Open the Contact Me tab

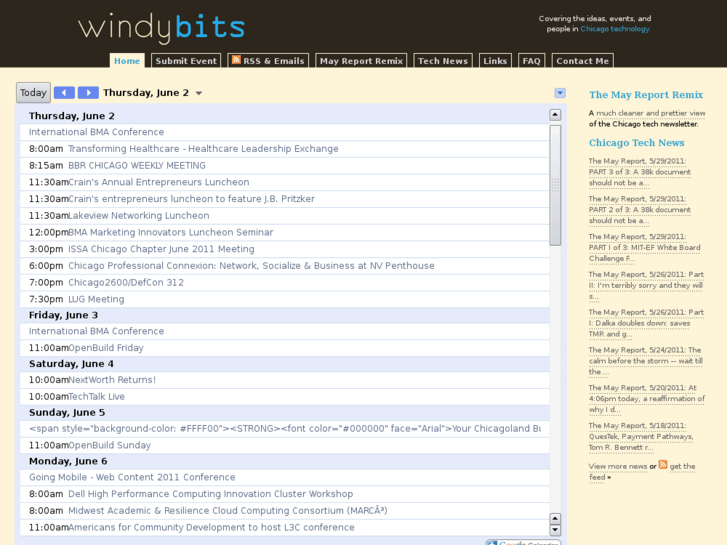(582, 61)
